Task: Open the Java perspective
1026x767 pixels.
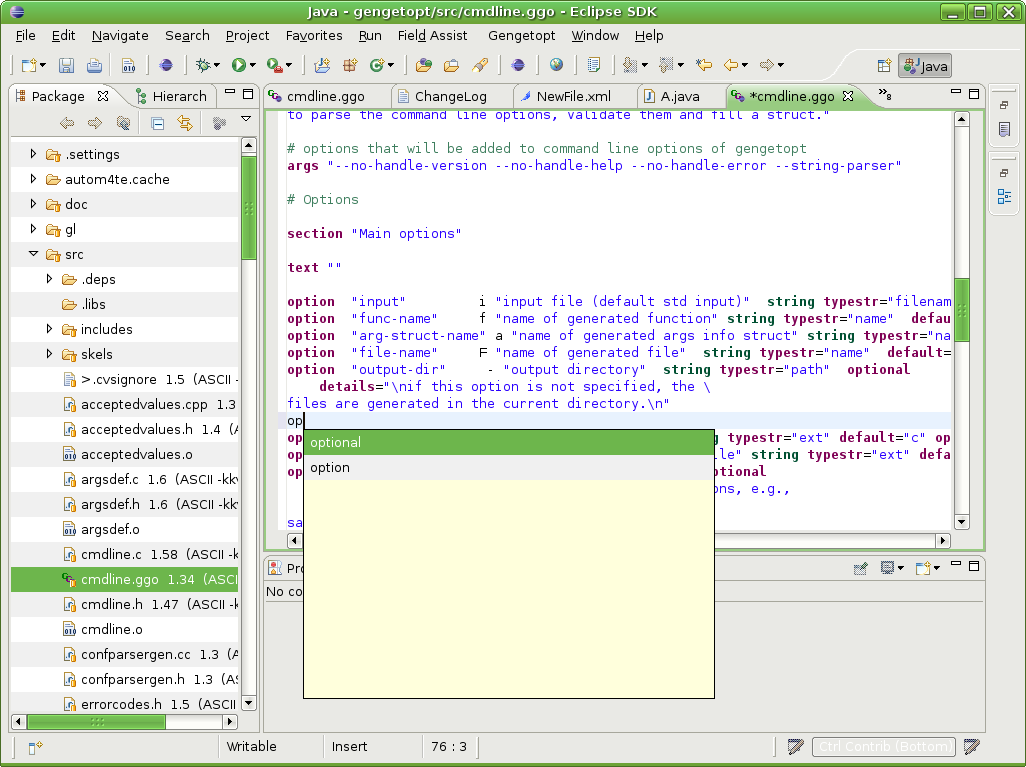Action: (x=925, y=66)
